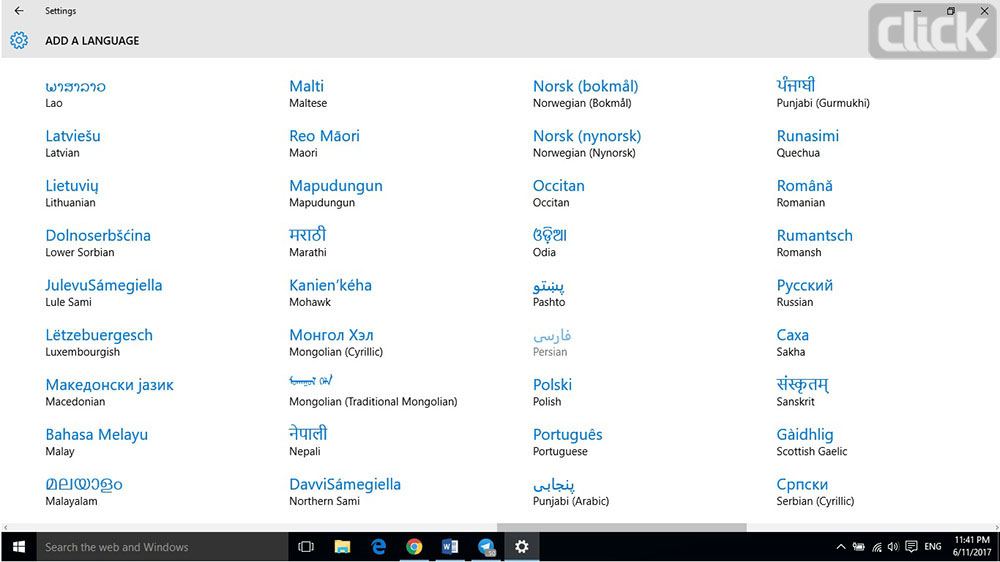
Task: Choose Norwegian (Bokmål) from the list
Action: [585, 93]
